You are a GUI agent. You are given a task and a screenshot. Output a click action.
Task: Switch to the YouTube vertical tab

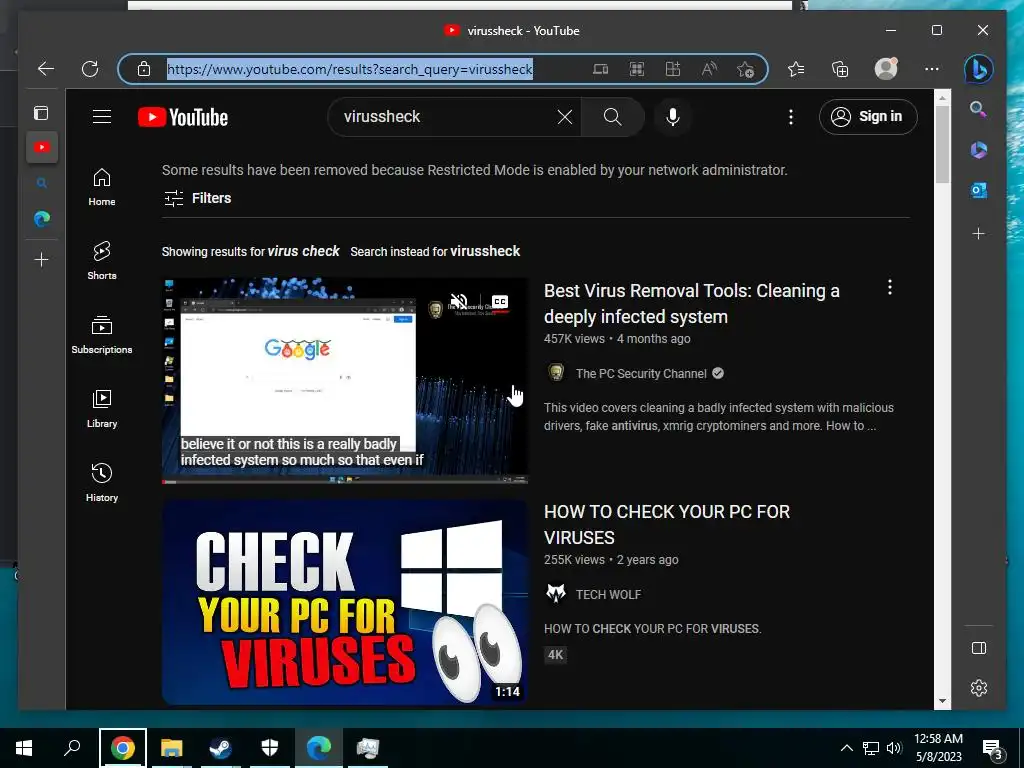click(x=42, y=147)
